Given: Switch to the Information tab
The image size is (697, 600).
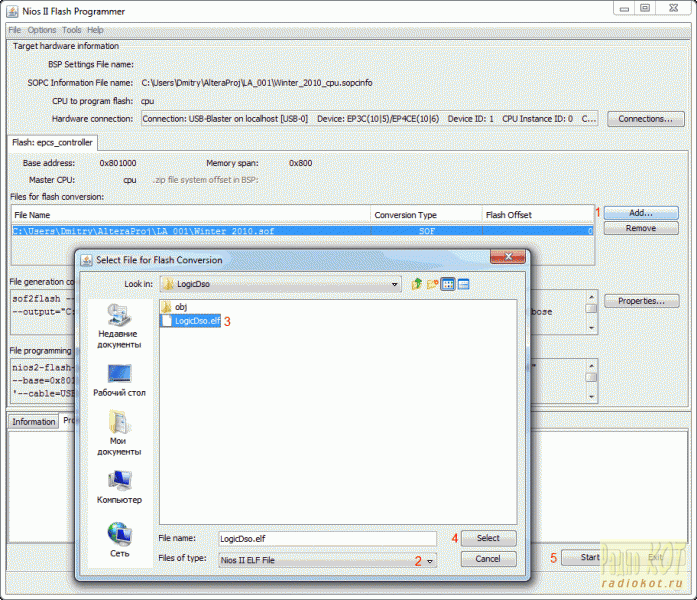Looking at the screenshot, I should click(34, 422).
